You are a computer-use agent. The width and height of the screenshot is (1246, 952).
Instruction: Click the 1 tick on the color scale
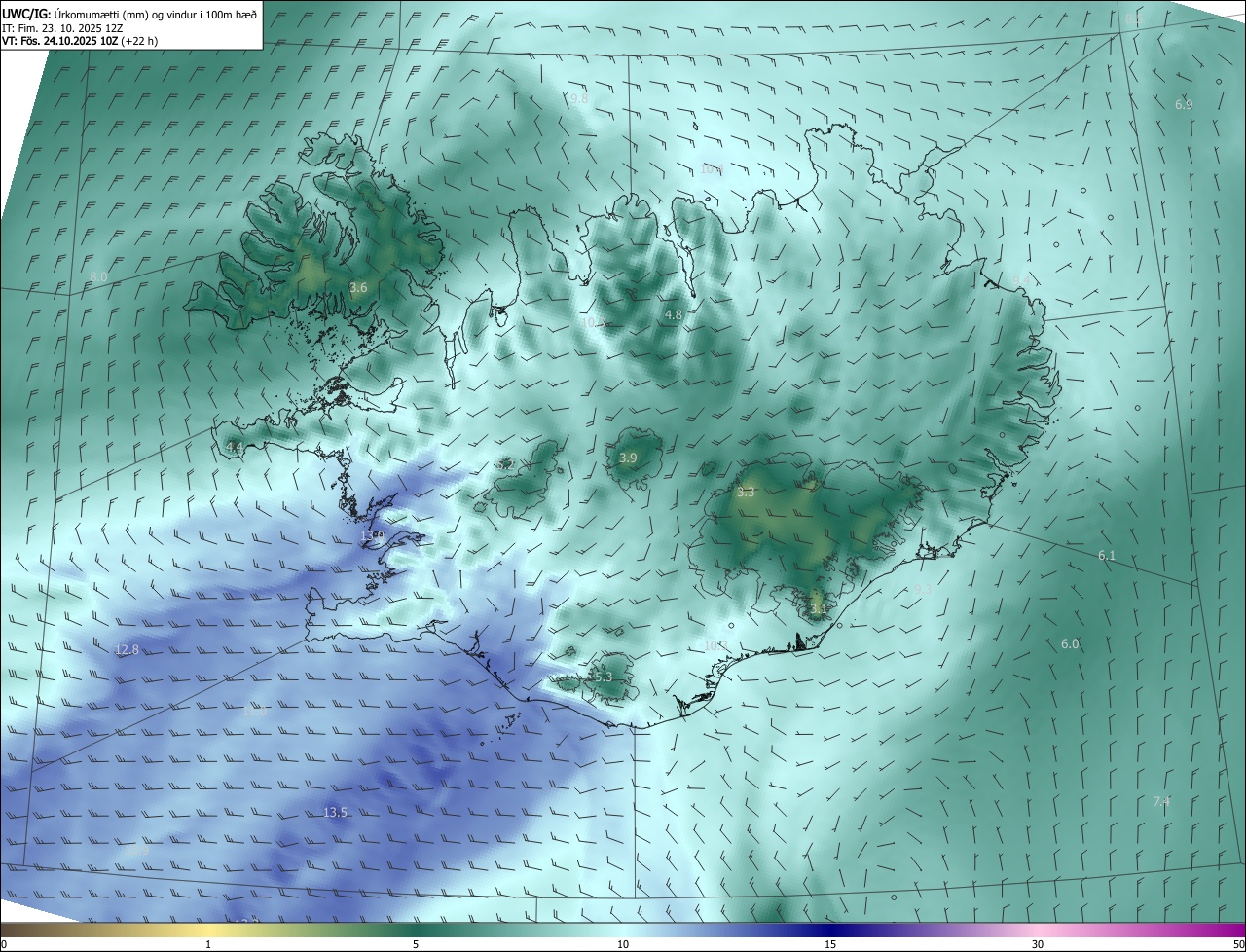pyautogui.click(x=209, y=944)
